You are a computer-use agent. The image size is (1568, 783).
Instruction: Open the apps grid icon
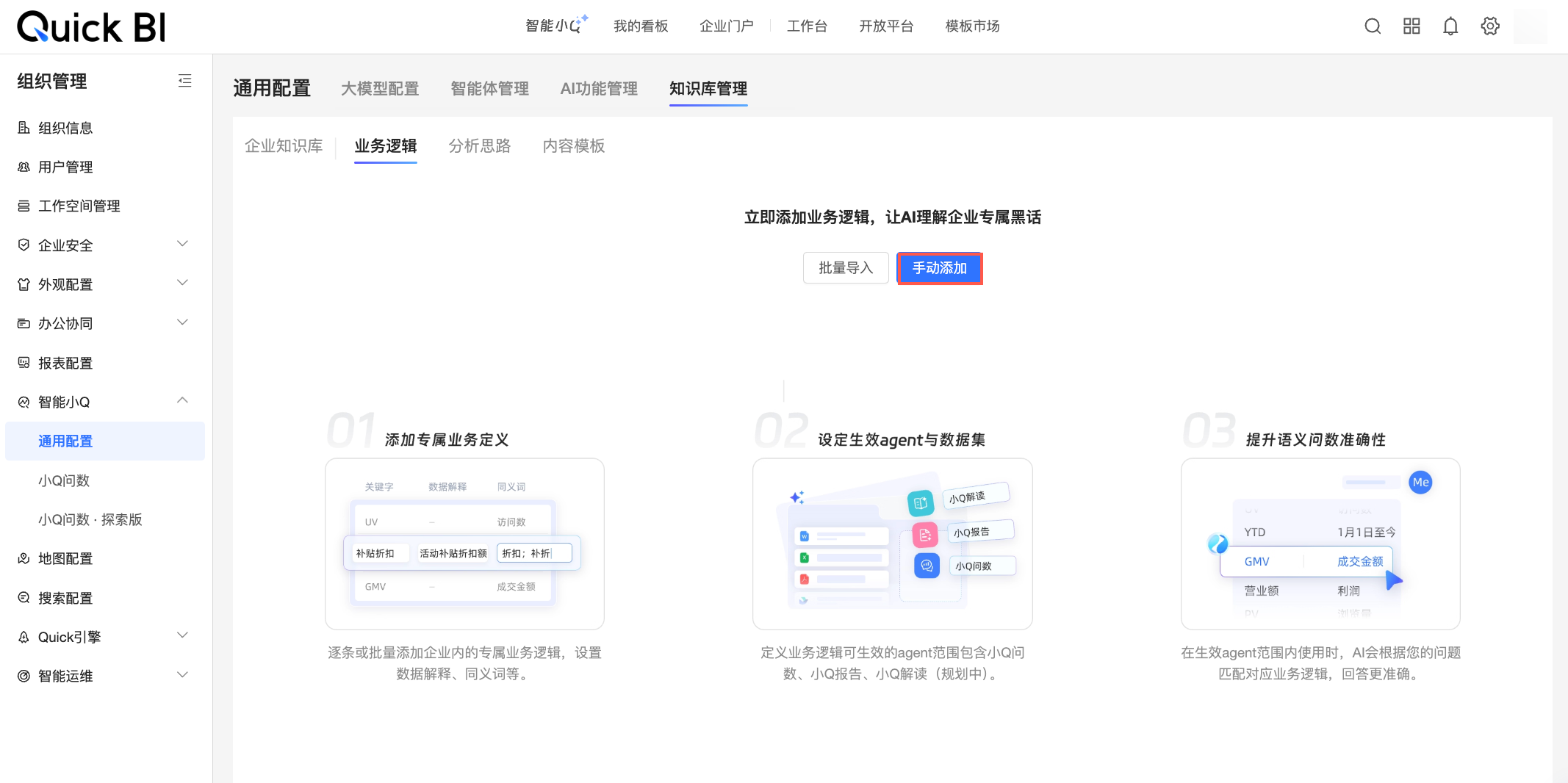[x=1411, y=26]
